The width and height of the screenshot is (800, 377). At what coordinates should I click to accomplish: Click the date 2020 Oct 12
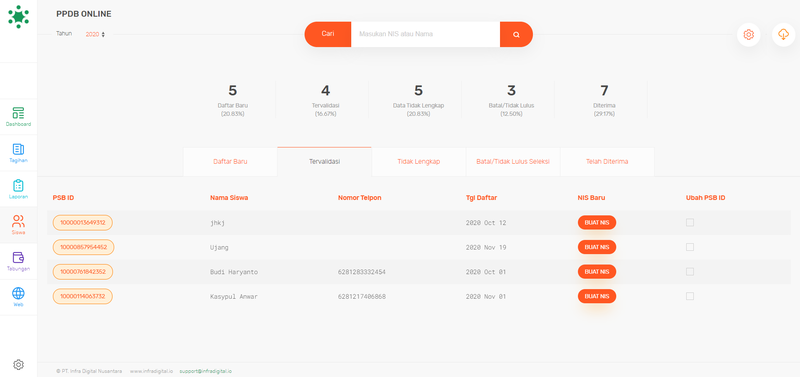pos(486,223)
